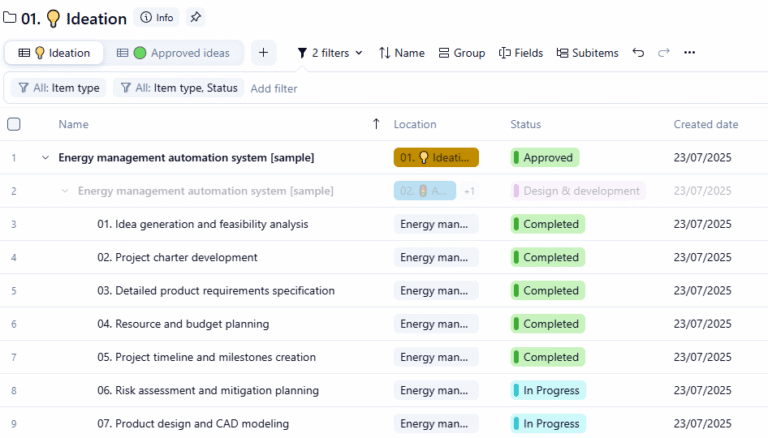Click Energy man... location in 04. Resource row
The image size is (768, 438).
pos(436,324)
